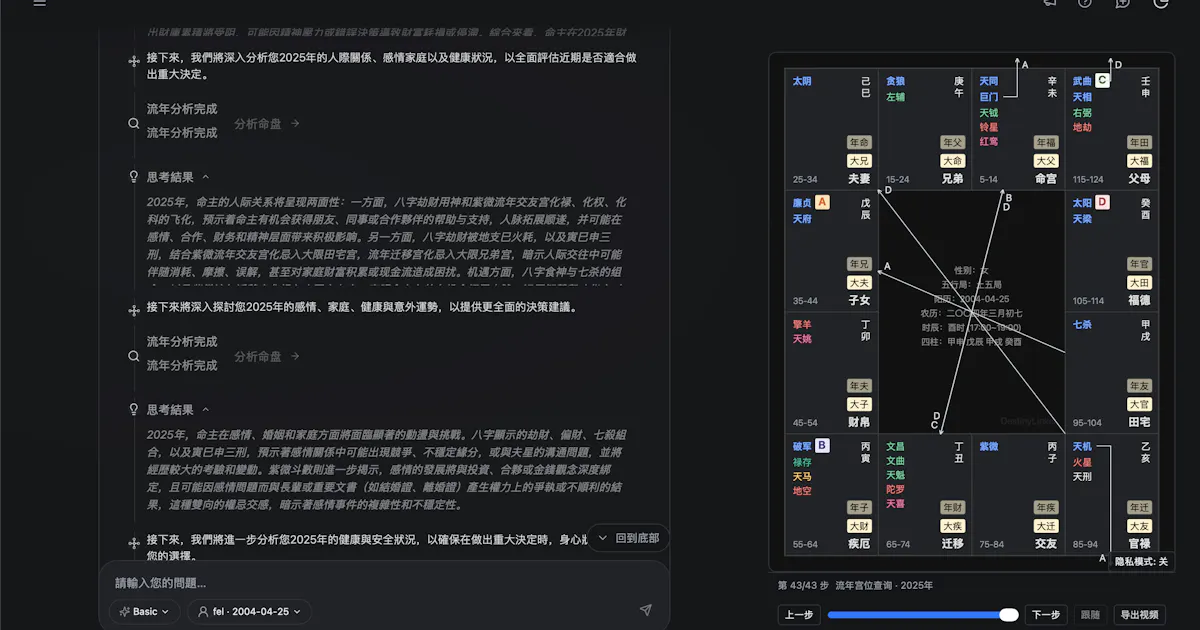The image size is (1200, 630).
Task: Collapse the second 思考結果 section
Action: click(205, 410)
